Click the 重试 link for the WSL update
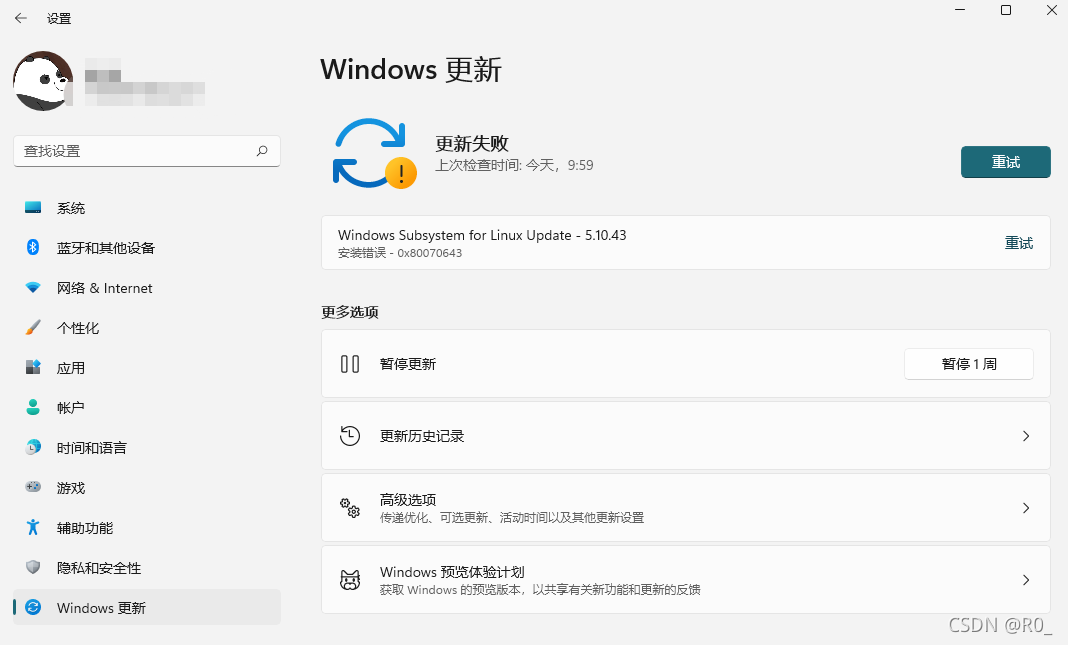Screen dimensions: 1068x645 coord(1019,243)
